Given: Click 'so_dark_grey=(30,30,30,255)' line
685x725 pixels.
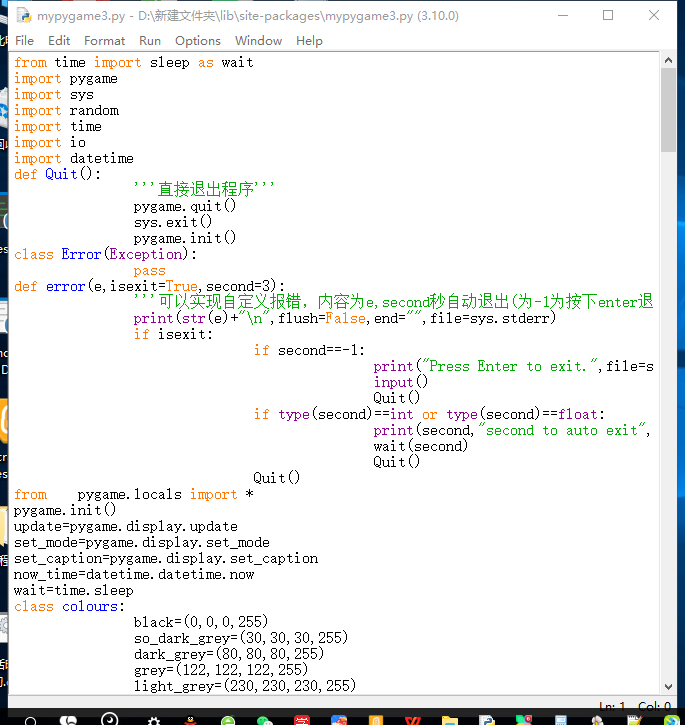Looking at the screenshot, I should pyautogui.click(x=241, y=639).
